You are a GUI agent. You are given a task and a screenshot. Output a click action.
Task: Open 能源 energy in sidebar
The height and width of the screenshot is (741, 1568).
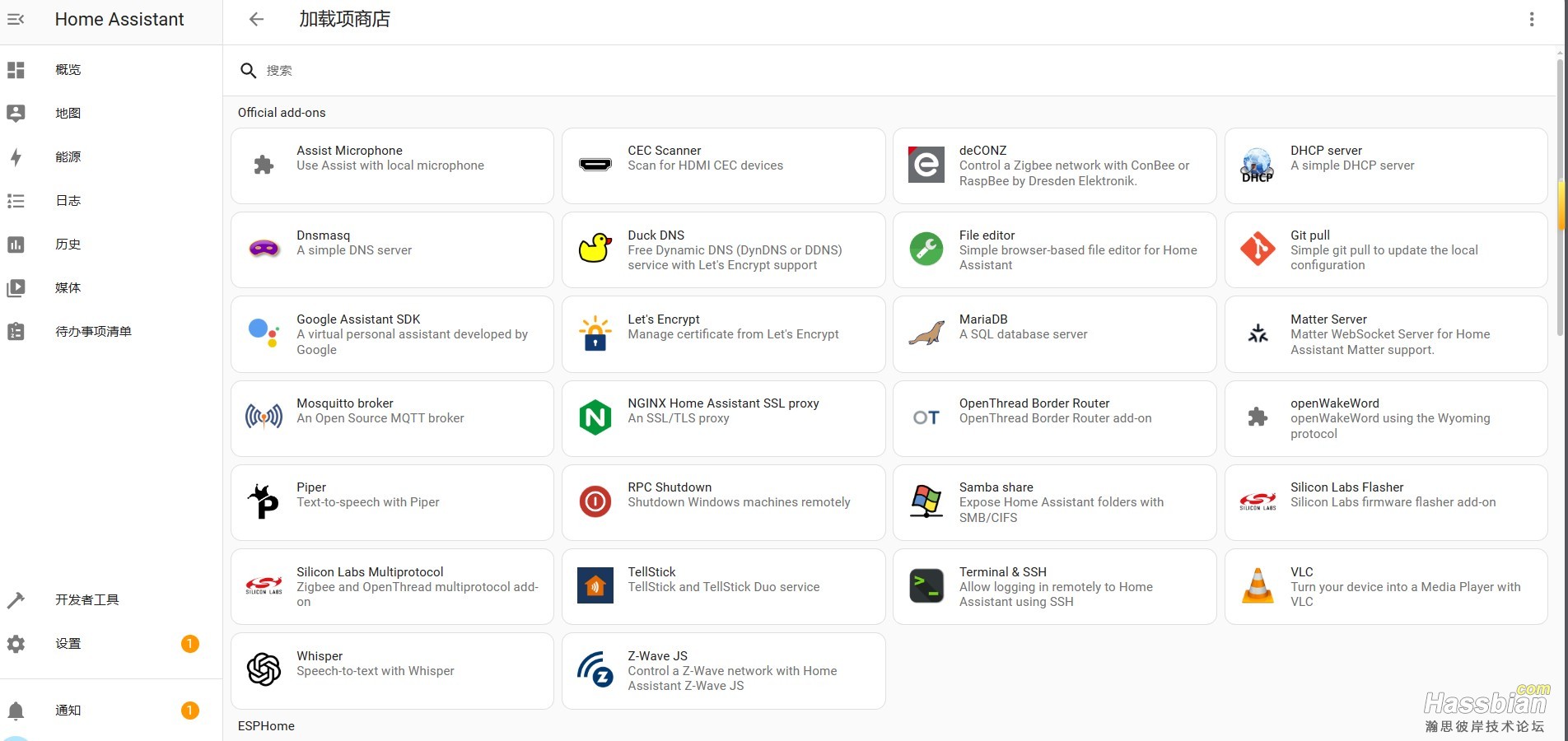[x=111, y=157]
